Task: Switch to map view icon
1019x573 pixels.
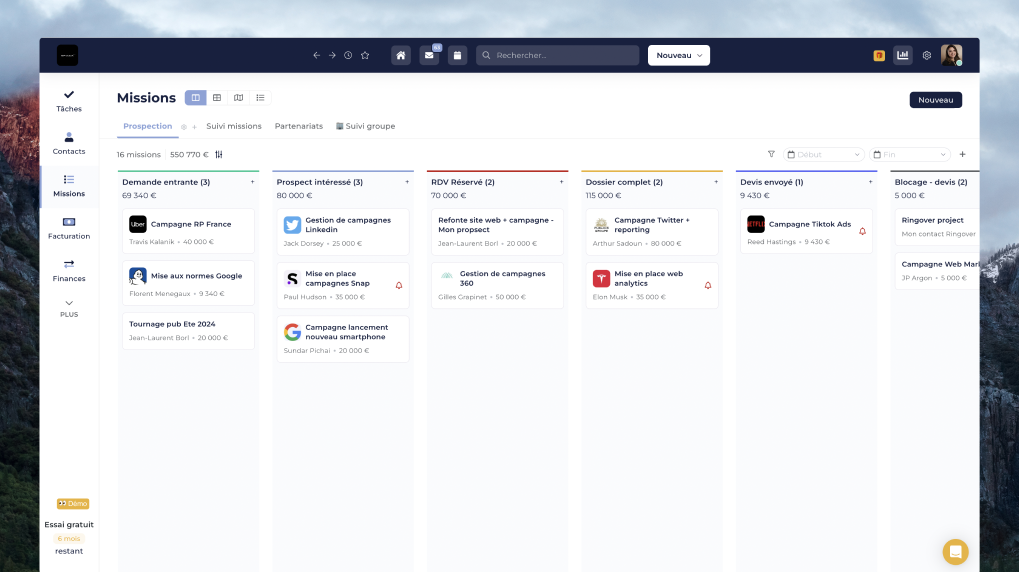Action: point(239,97)
